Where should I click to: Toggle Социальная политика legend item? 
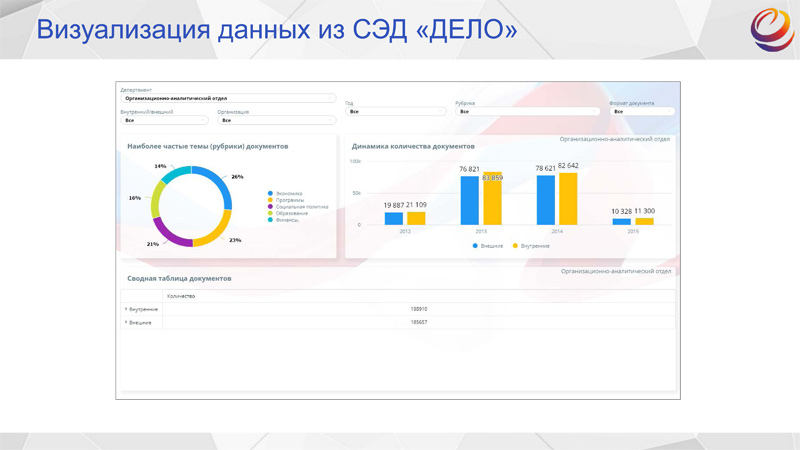pyautogui.click(x=298, y=207)
